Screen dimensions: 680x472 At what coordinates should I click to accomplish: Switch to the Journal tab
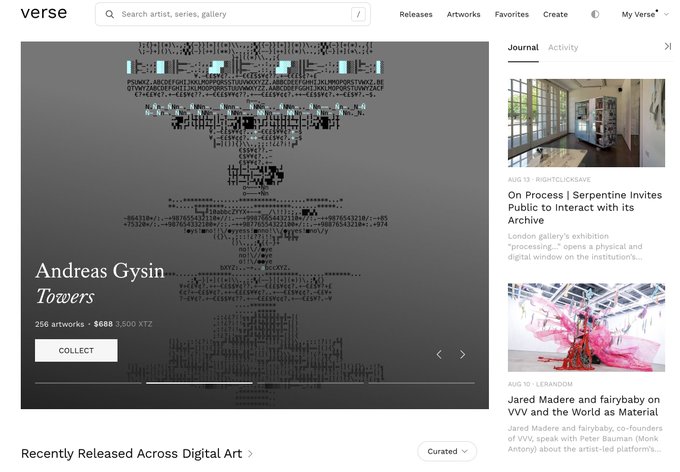(523, 47)
